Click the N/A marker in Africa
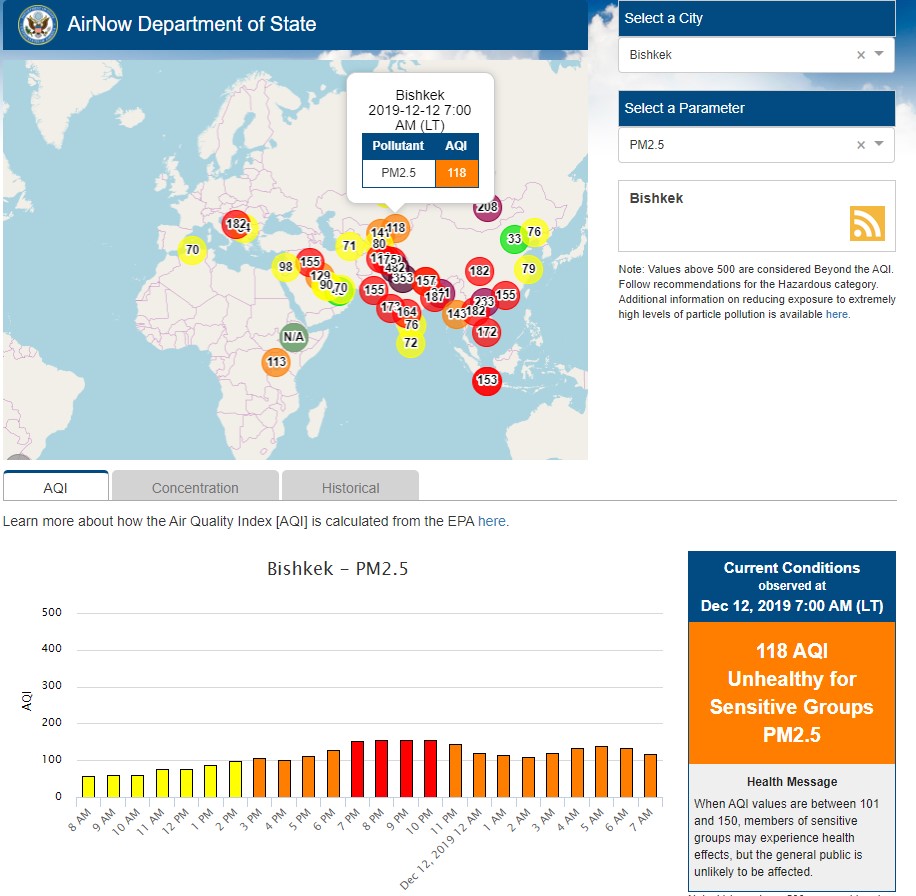916x896 pixels. tap(293, 337)
